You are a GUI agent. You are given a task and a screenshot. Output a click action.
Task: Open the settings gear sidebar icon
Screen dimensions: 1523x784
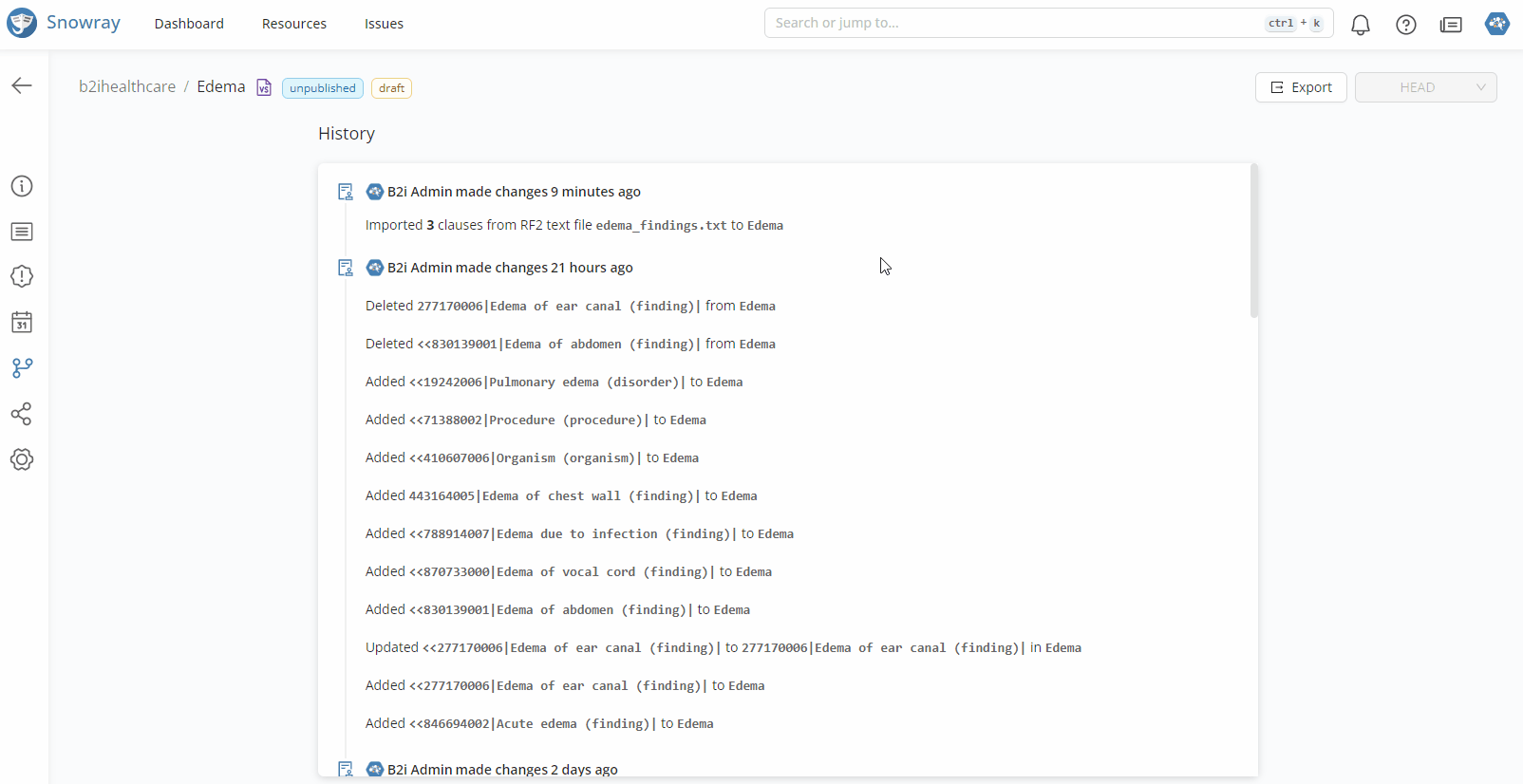click(22, 459)
